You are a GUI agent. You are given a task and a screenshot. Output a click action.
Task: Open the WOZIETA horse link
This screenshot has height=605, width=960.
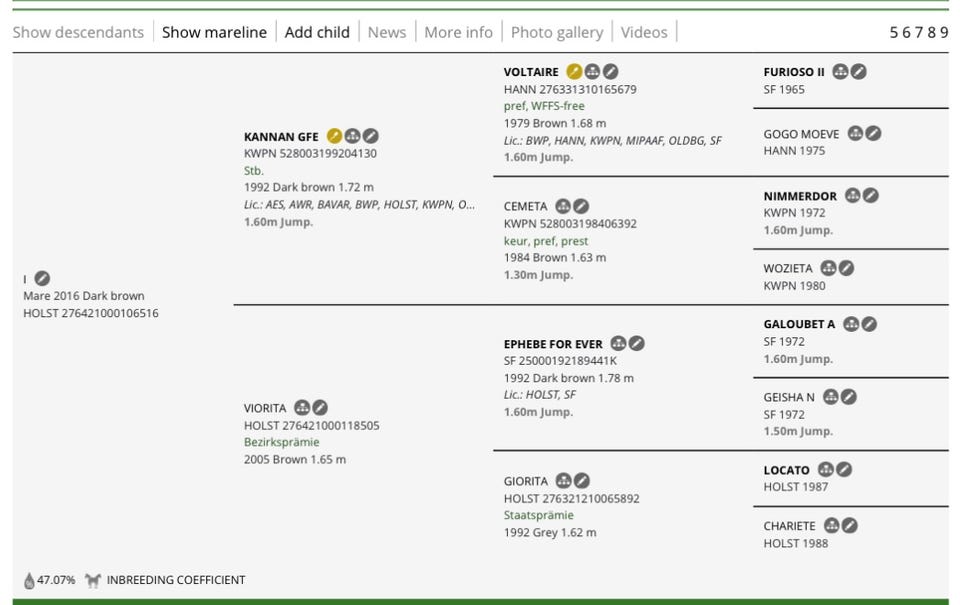pyautogui.click(x=788, y=268)
